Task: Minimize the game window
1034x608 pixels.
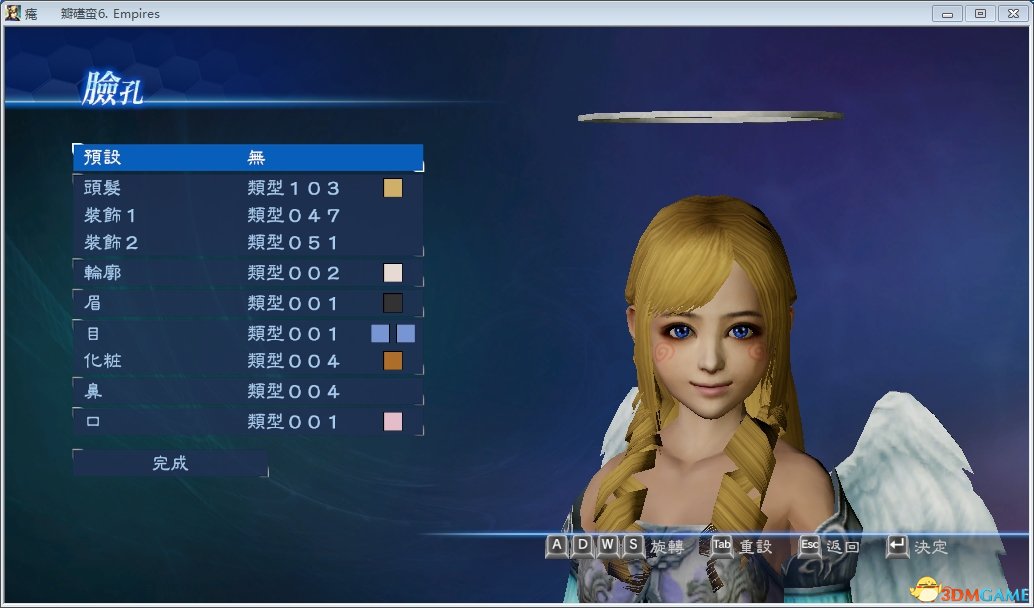Action: [948, 13]
